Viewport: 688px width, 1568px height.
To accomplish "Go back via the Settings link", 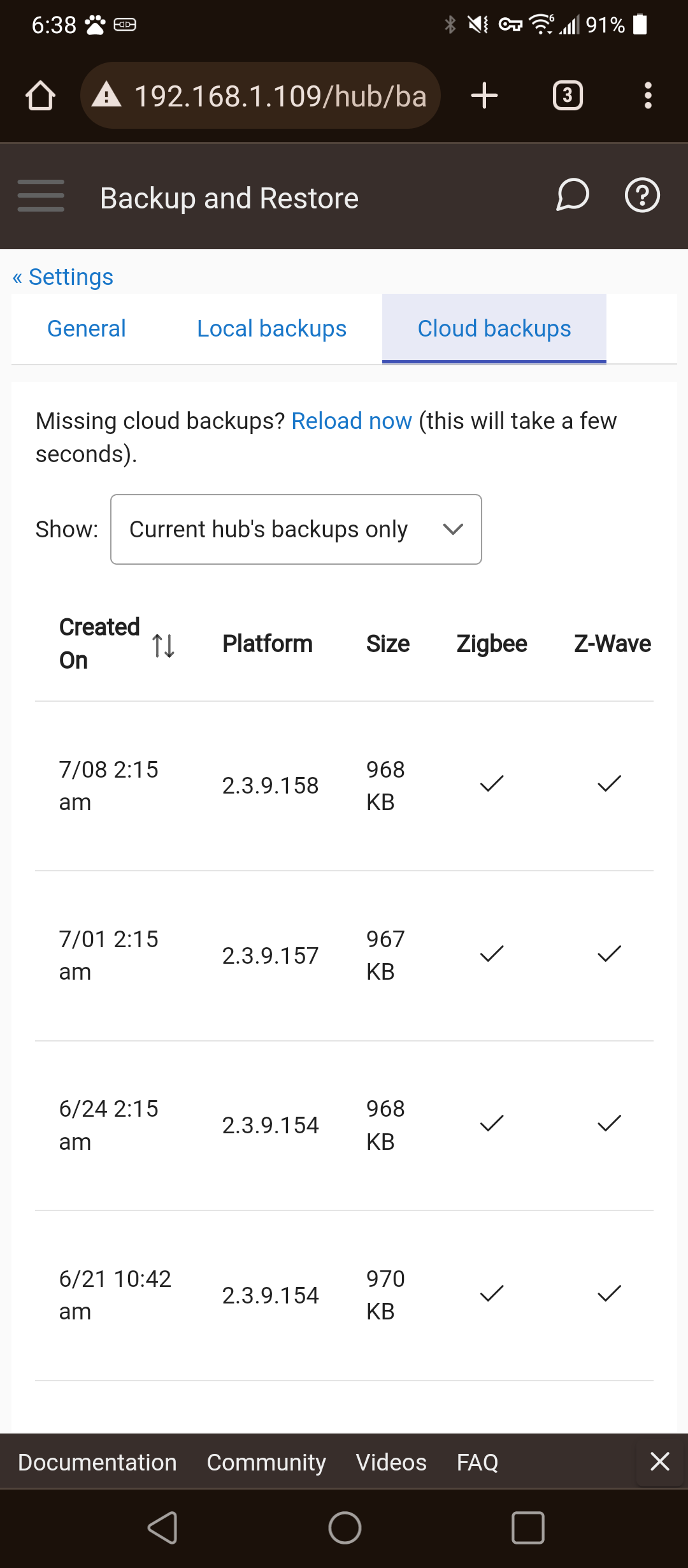I will [x=63, y=277].
